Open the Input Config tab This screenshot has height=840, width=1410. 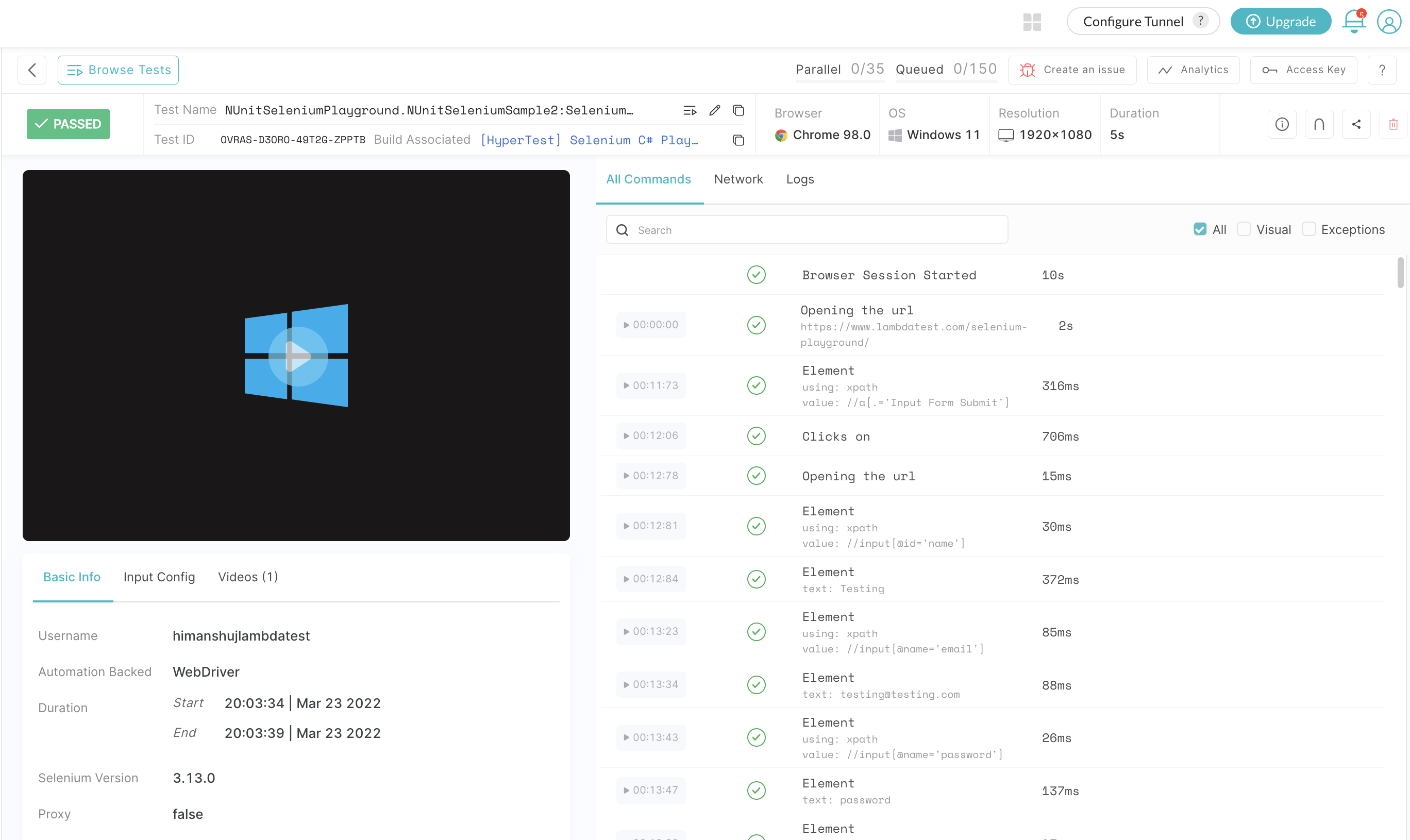click(x=159, y=577)
